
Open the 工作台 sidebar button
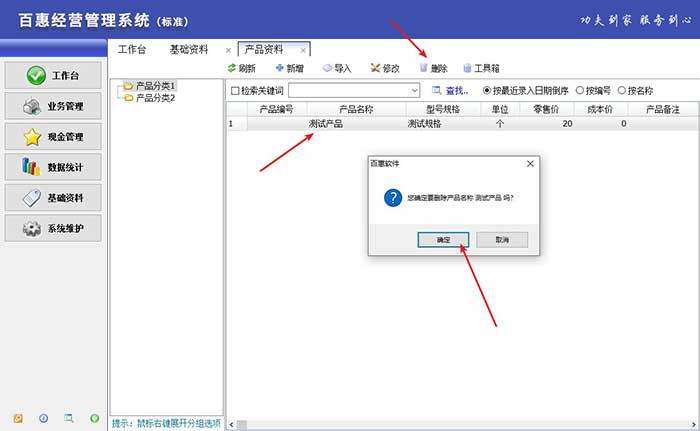coord(53,75)
